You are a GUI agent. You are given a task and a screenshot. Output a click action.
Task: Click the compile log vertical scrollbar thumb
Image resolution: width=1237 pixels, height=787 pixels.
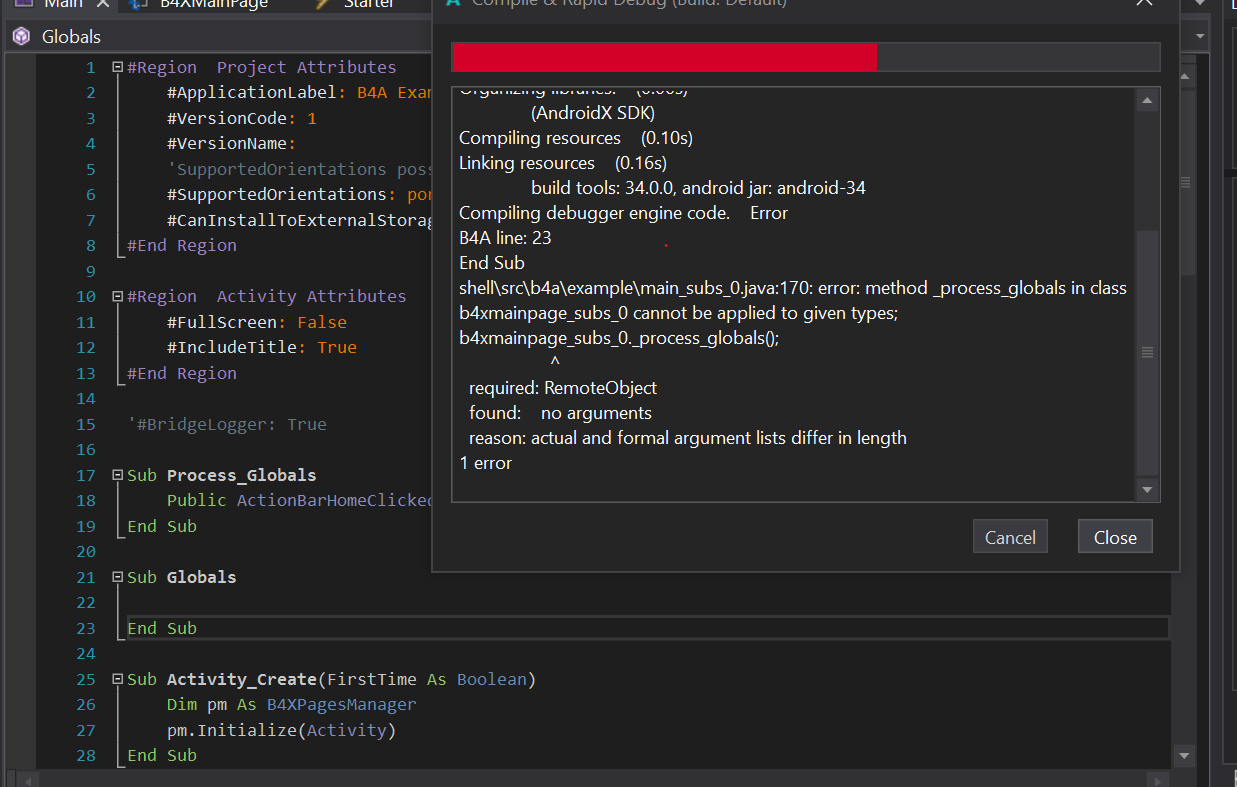[1147, 353]
